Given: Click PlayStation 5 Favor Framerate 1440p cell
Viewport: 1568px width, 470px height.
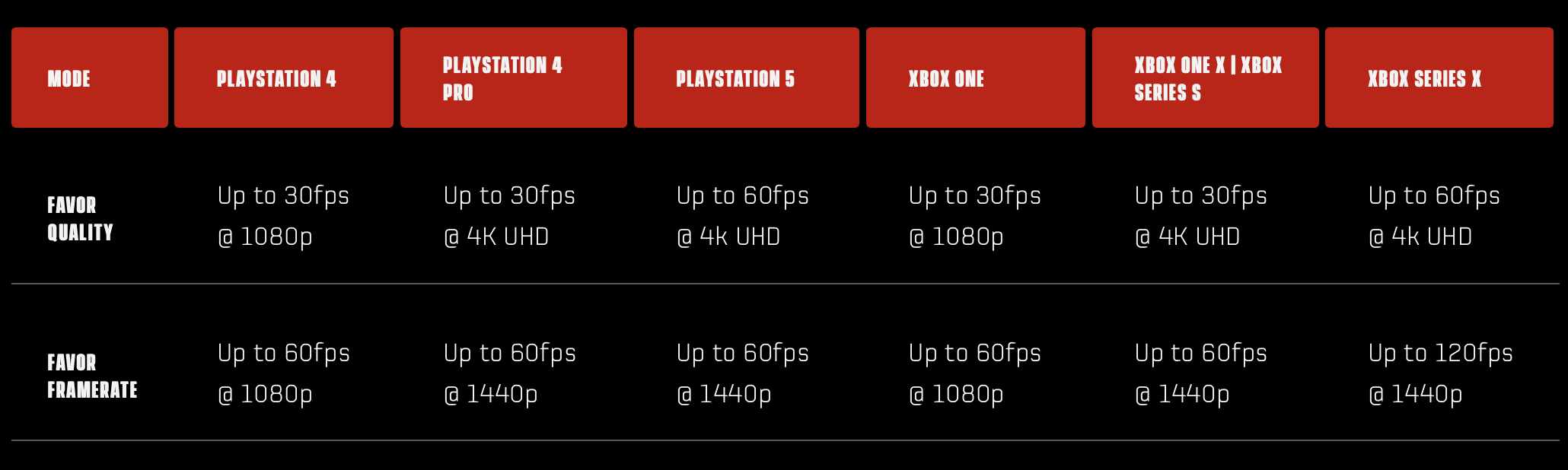Looking at the screenshot, I should coord(743,373).
